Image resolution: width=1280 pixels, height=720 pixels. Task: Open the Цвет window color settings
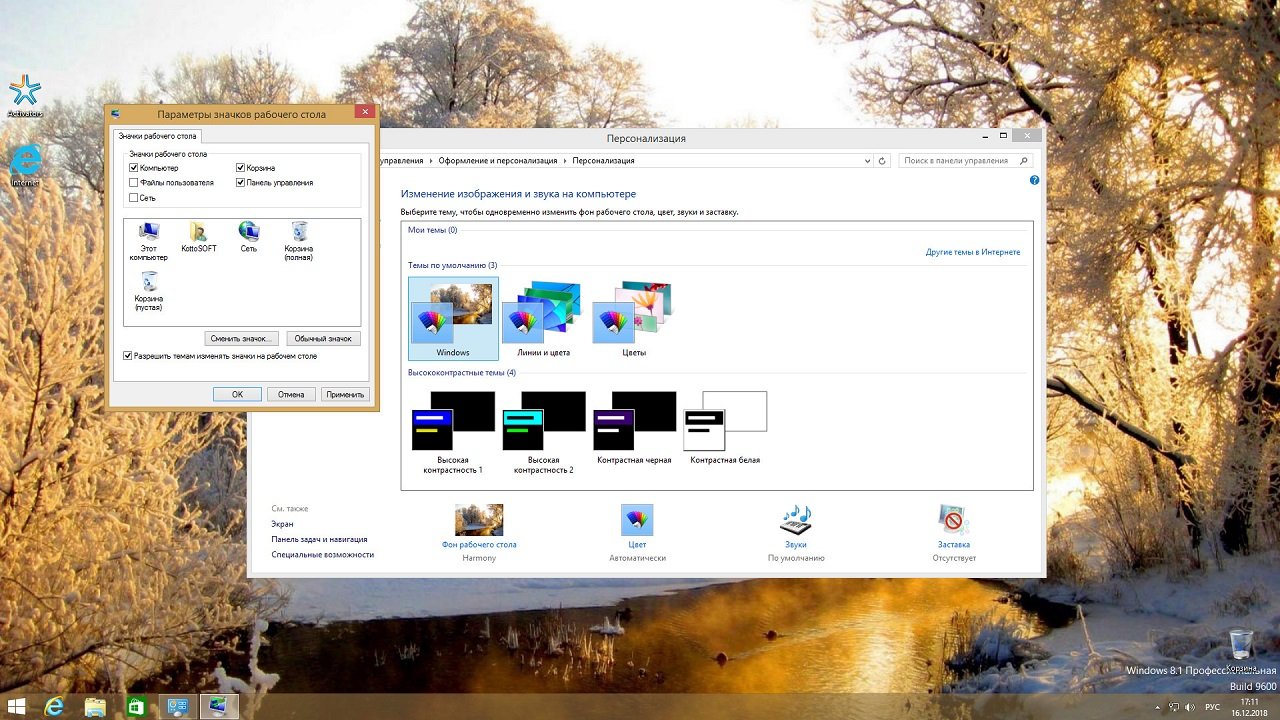637,521
